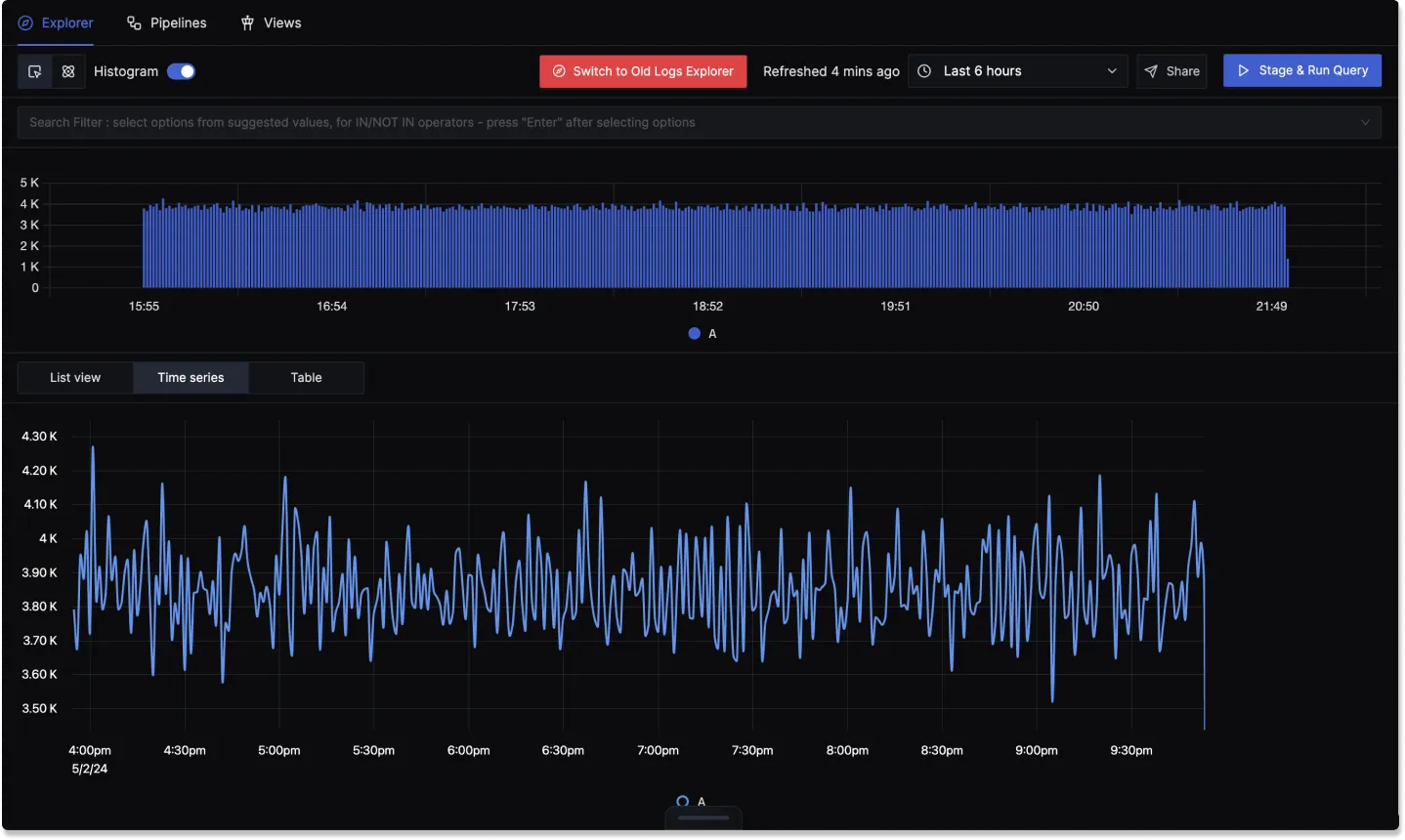This screenshot has height=840, width=1405.
Task: Click the 5:30pm time axis label
Action: (x=373, y=751)
